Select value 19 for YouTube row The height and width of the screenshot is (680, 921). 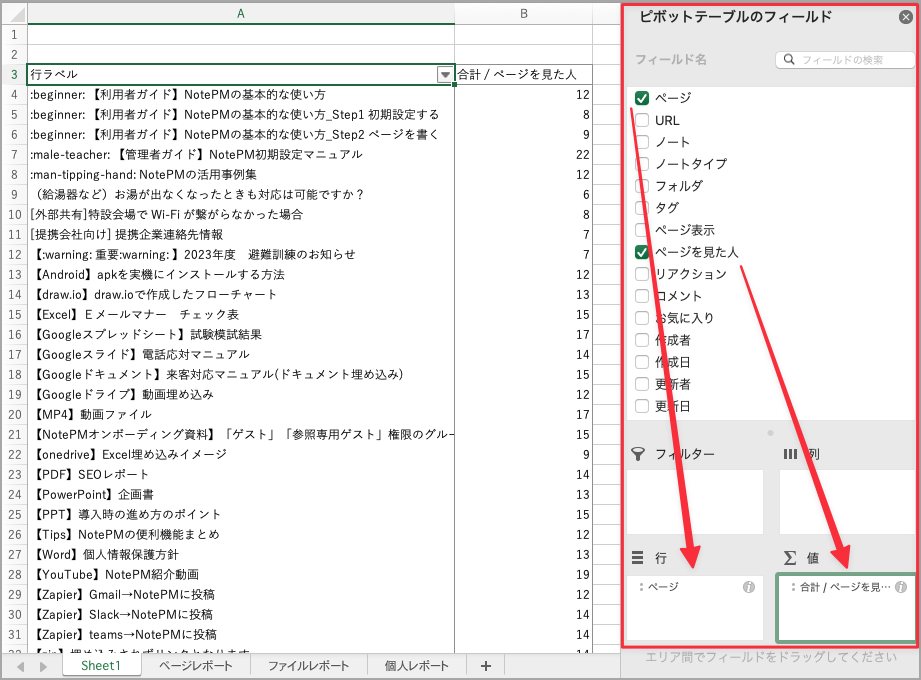tap(523, 575)
